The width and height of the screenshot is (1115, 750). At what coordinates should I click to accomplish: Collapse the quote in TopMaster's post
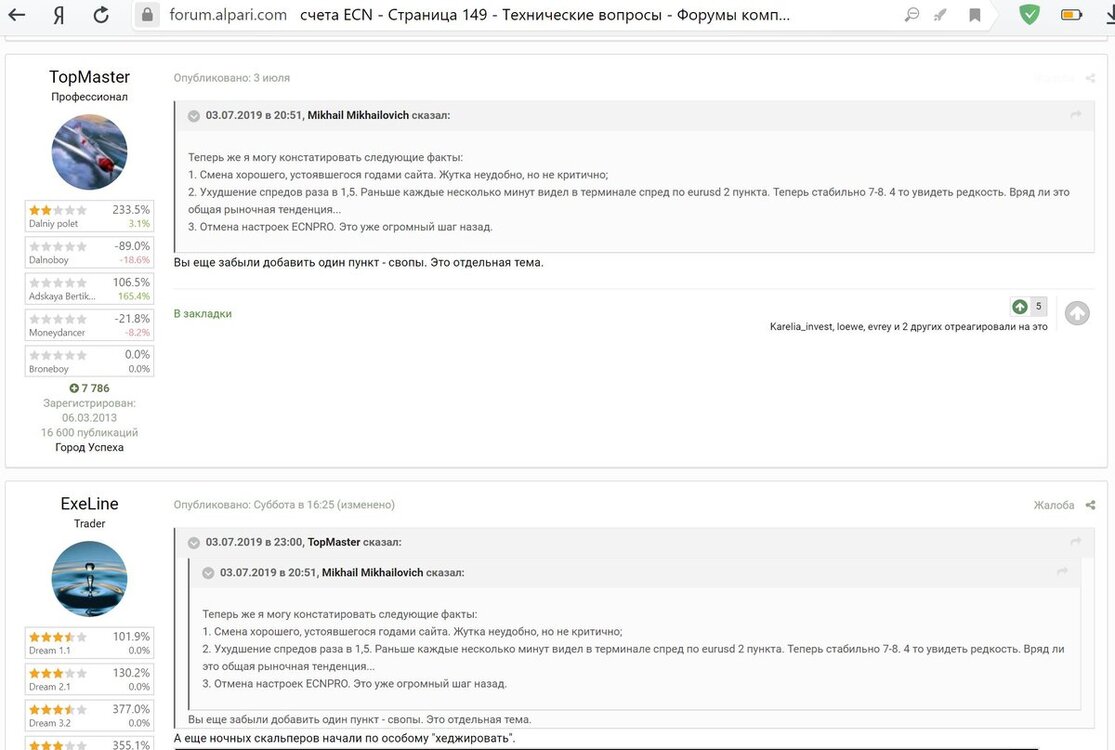click(x=193, y=116)
